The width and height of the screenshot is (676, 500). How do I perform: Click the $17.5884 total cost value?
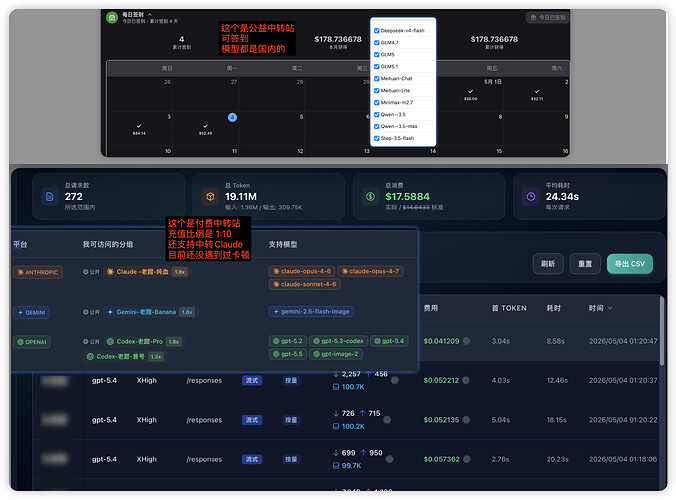(407, 197)
